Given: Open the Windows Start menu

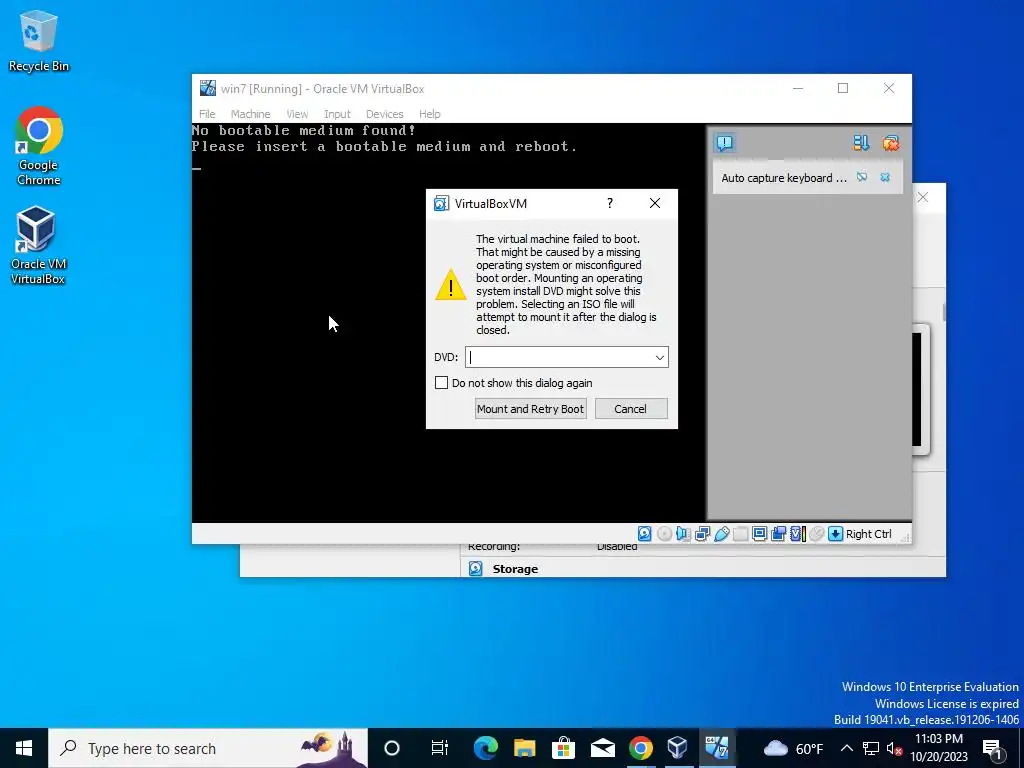Looking at the screenshot, I should 24,748.
